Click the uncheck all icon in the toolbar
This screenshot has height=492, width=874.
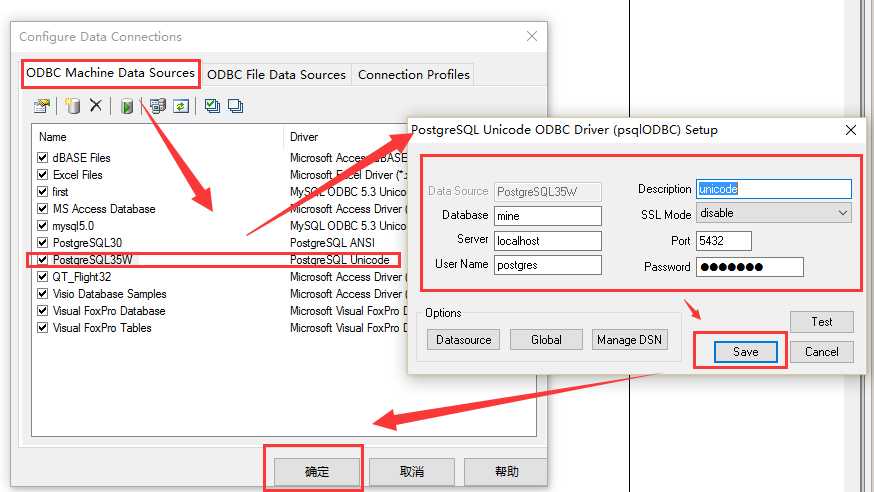point(235,106)
